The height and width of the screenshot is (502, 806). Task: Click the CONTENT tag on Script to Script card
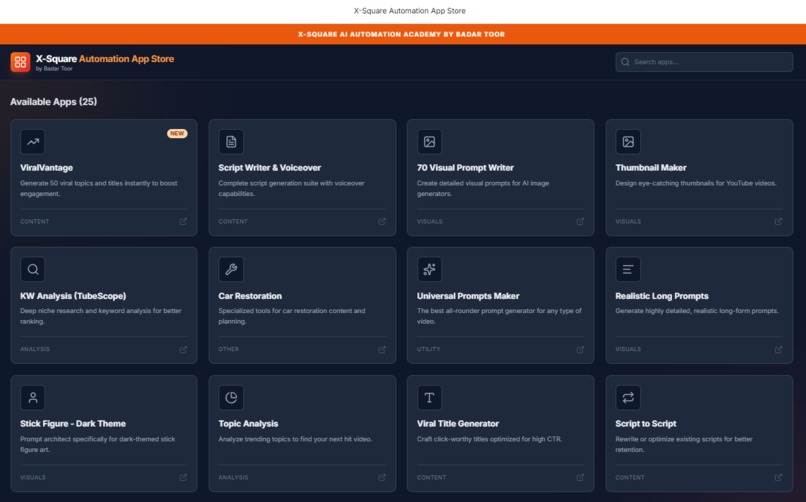click(x=630, y=477)
